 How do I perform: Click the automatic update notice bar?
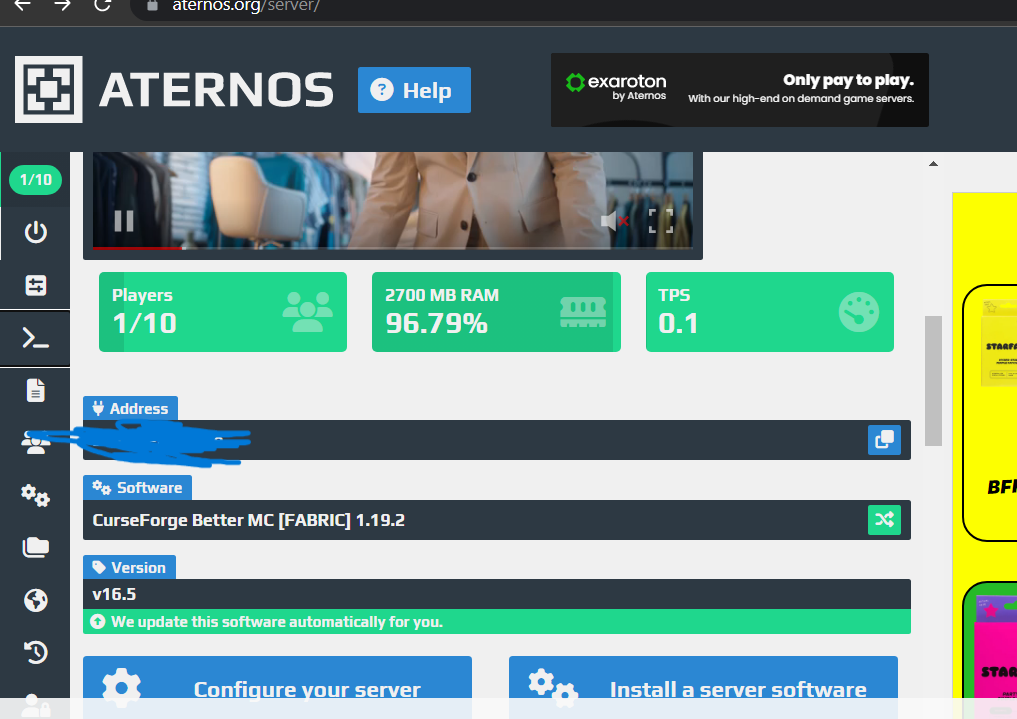497,622
